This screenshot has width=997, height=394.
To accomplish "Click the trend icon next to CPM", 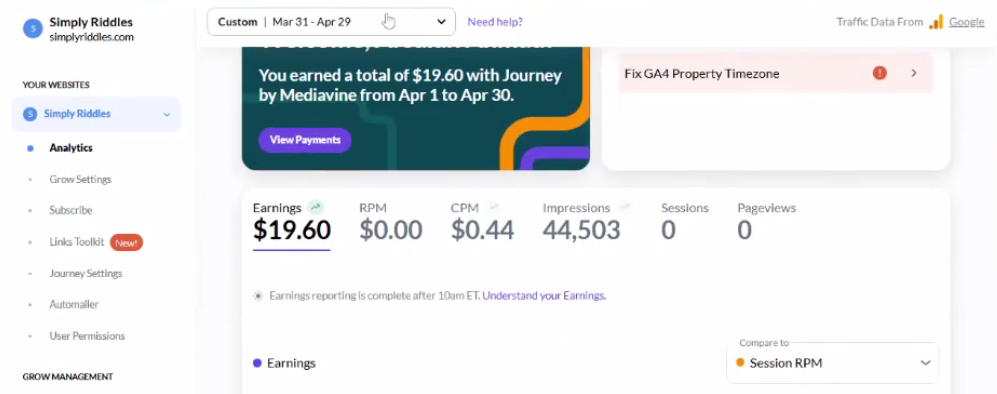I will tap(493, 207).
